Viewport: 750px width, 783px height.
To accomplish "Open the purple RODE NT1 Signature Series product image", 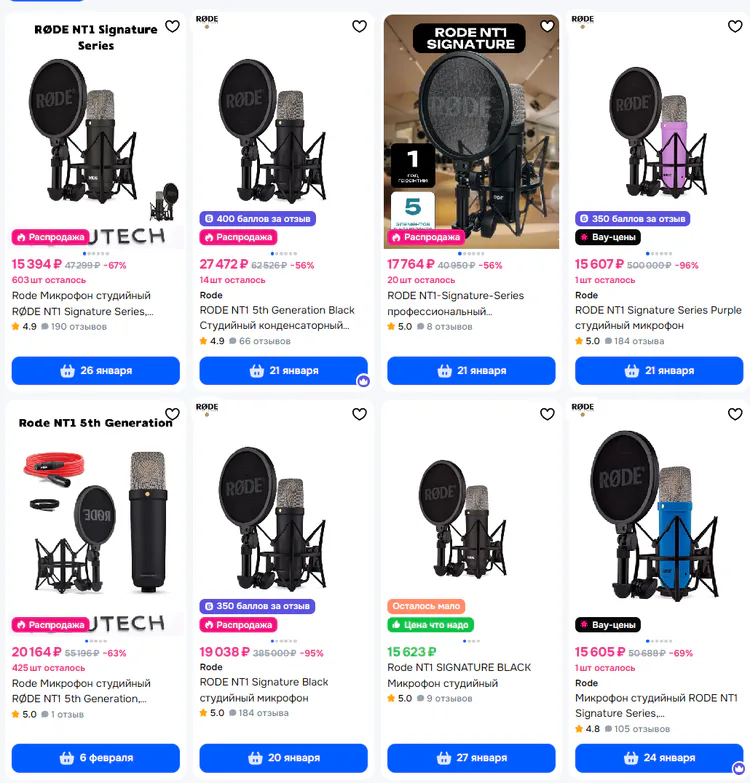I will [659, 132].
